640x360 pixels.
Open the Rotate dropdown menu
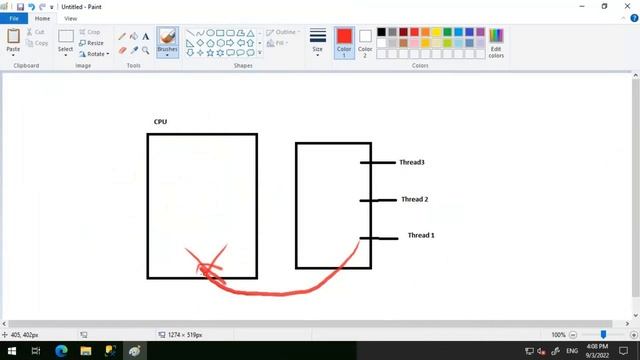[94, 54]
